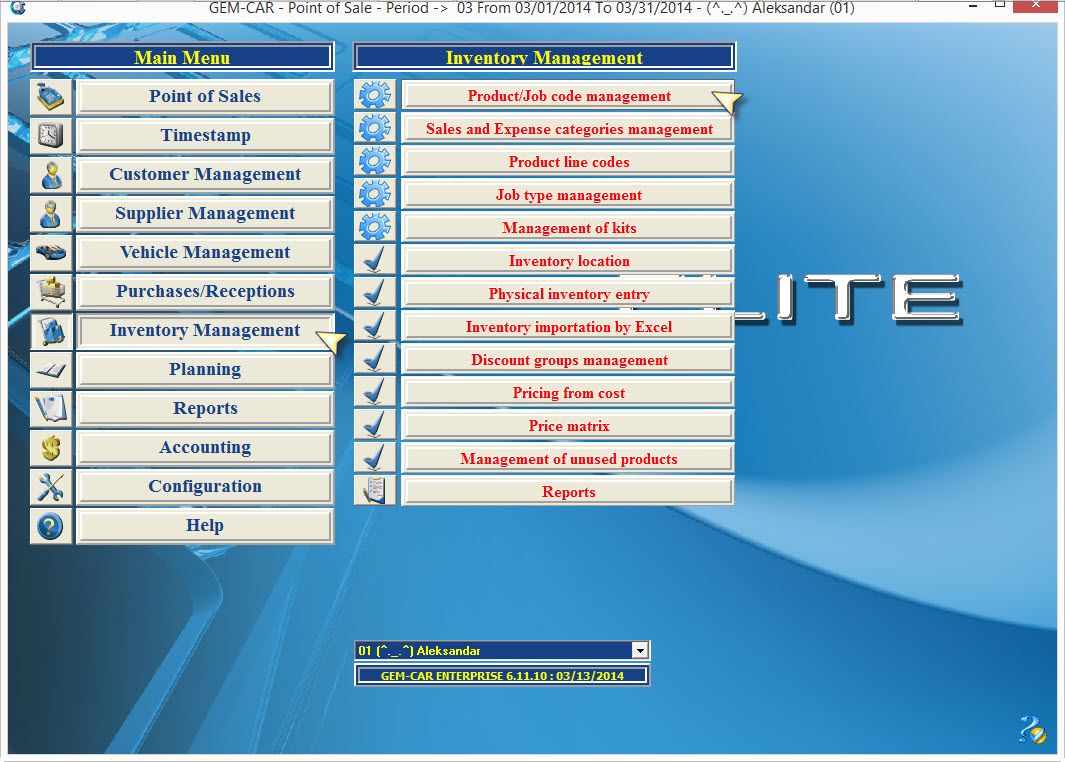Open Timestamp from Main Menu
1065x762 pixels.
pyautogui.click(x=204, y=135)
